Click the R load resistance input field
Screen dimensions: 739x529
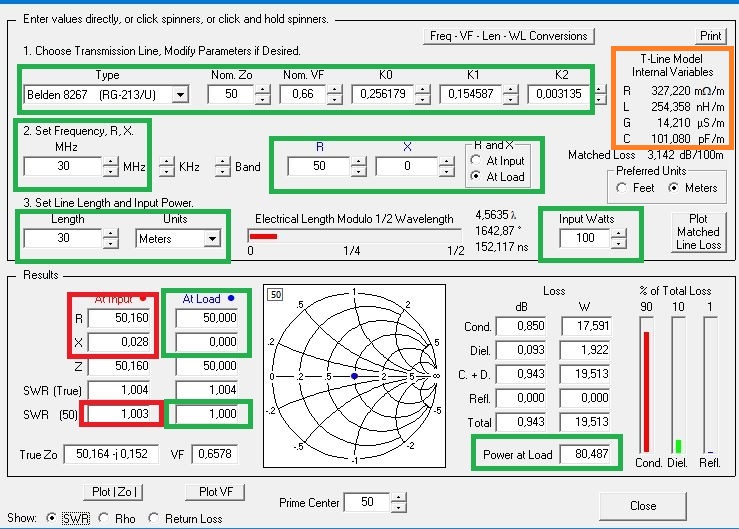[x=319, y=166]
